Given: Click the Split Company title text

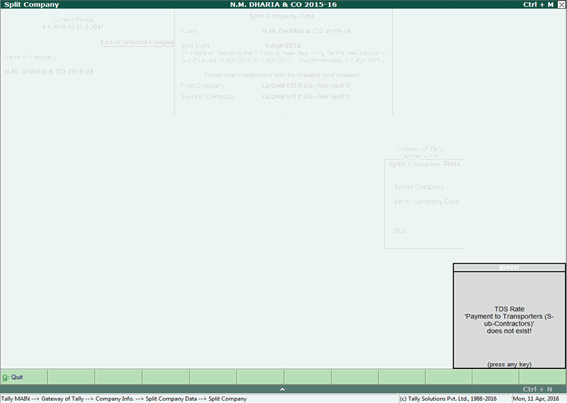Looking at the screenshot, I should tap(31, 4).
